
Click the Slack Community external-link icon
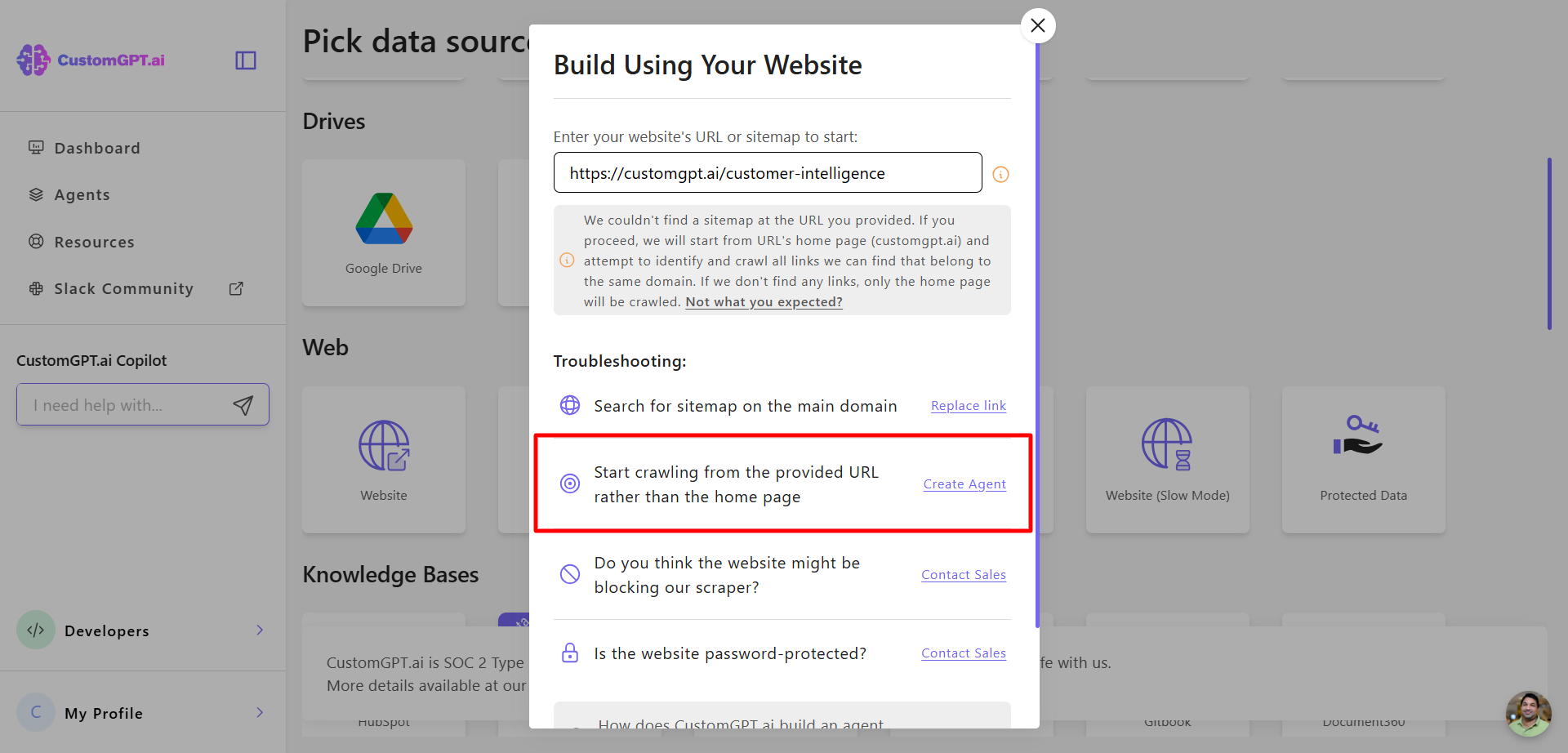tap(236, 288)
